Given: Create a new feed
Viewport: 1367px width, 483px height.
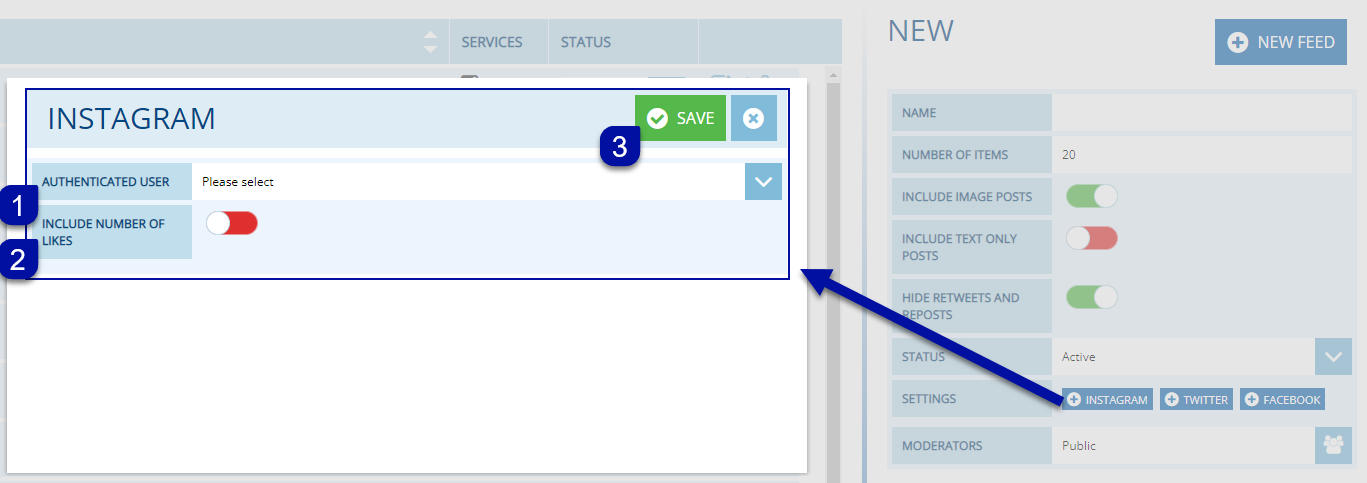Looking at the screenshot, I should pyautogui.click(x=1281, y=42).
